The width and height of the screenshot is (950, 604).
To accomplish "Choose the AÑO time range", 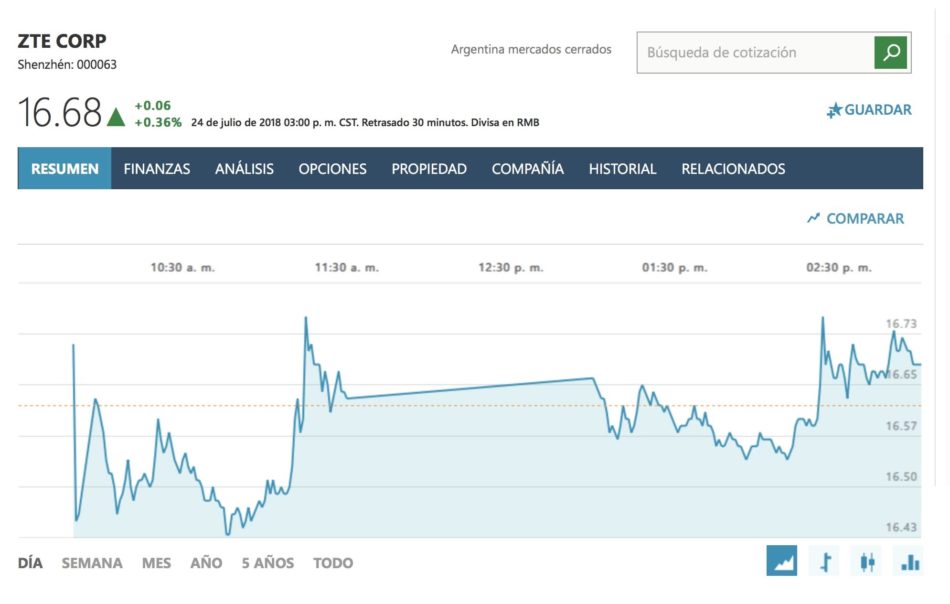I will 206,563.
